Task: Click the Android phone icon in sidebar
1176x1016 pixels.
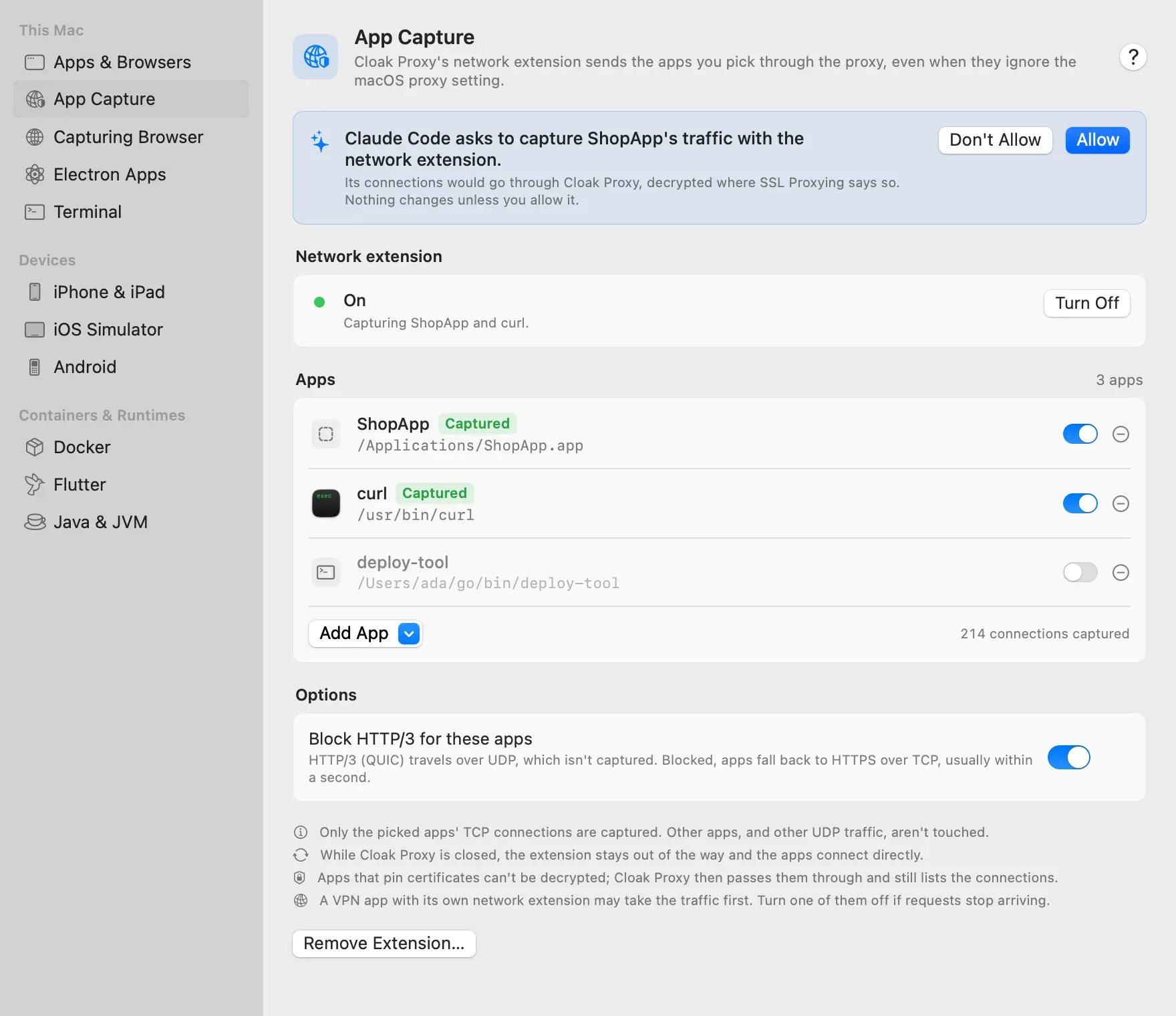Action: (35, 367)
